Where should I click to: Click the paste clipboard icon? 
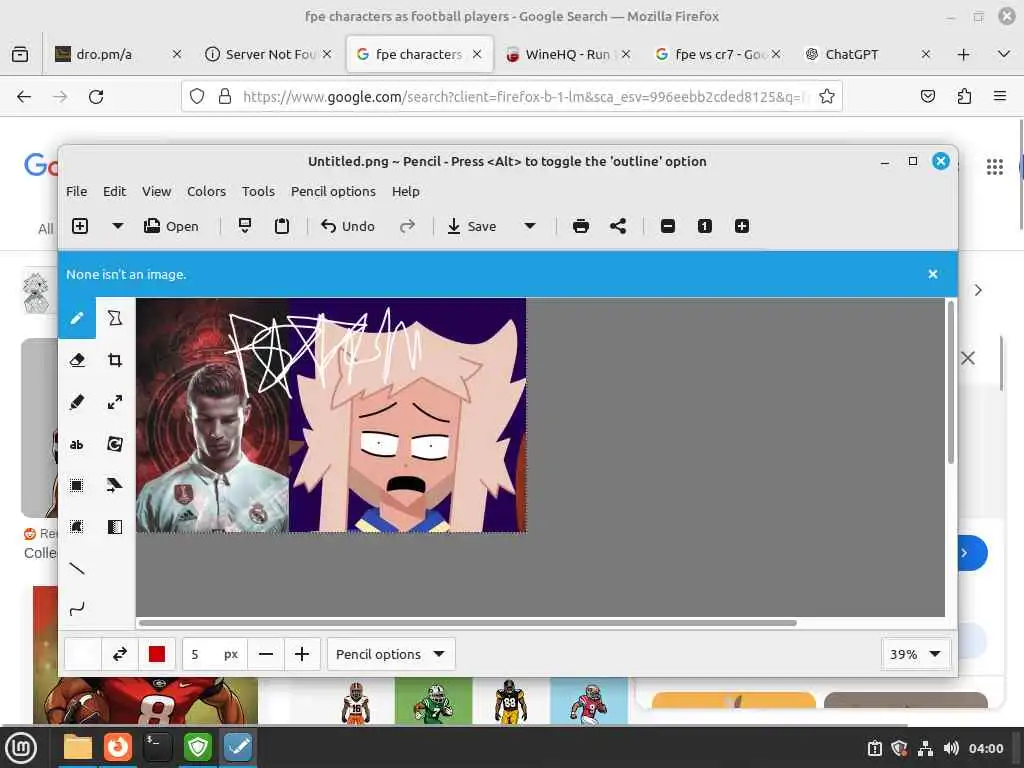[x=281, y=226]
